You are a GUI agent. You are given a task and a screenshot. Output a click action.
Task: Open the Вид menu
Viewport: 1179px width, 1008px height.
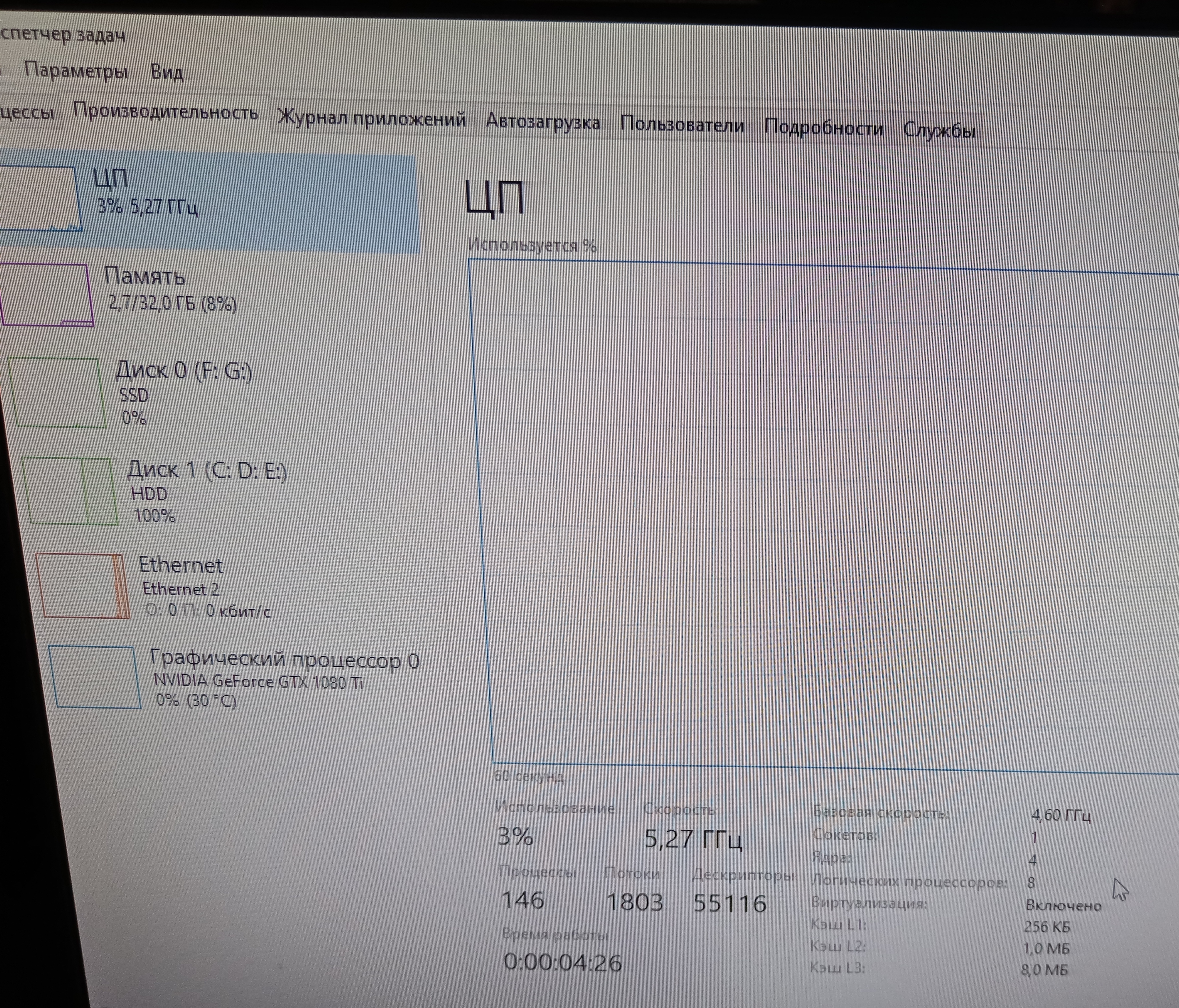click(167, 72)
